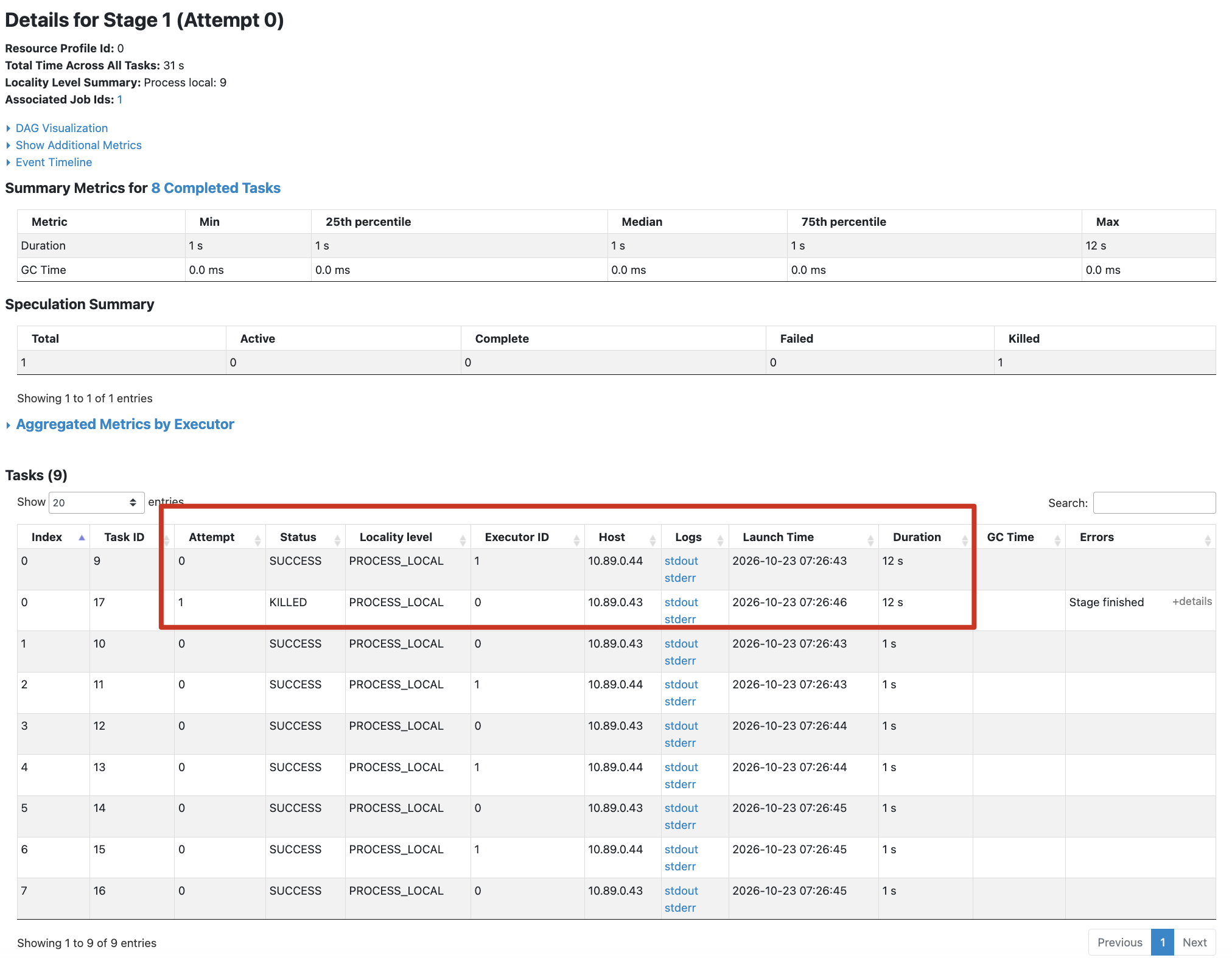This screenshot has height=958, width=1232.
Task: Show +details for Stage finished error
Action: [1192, 601]
